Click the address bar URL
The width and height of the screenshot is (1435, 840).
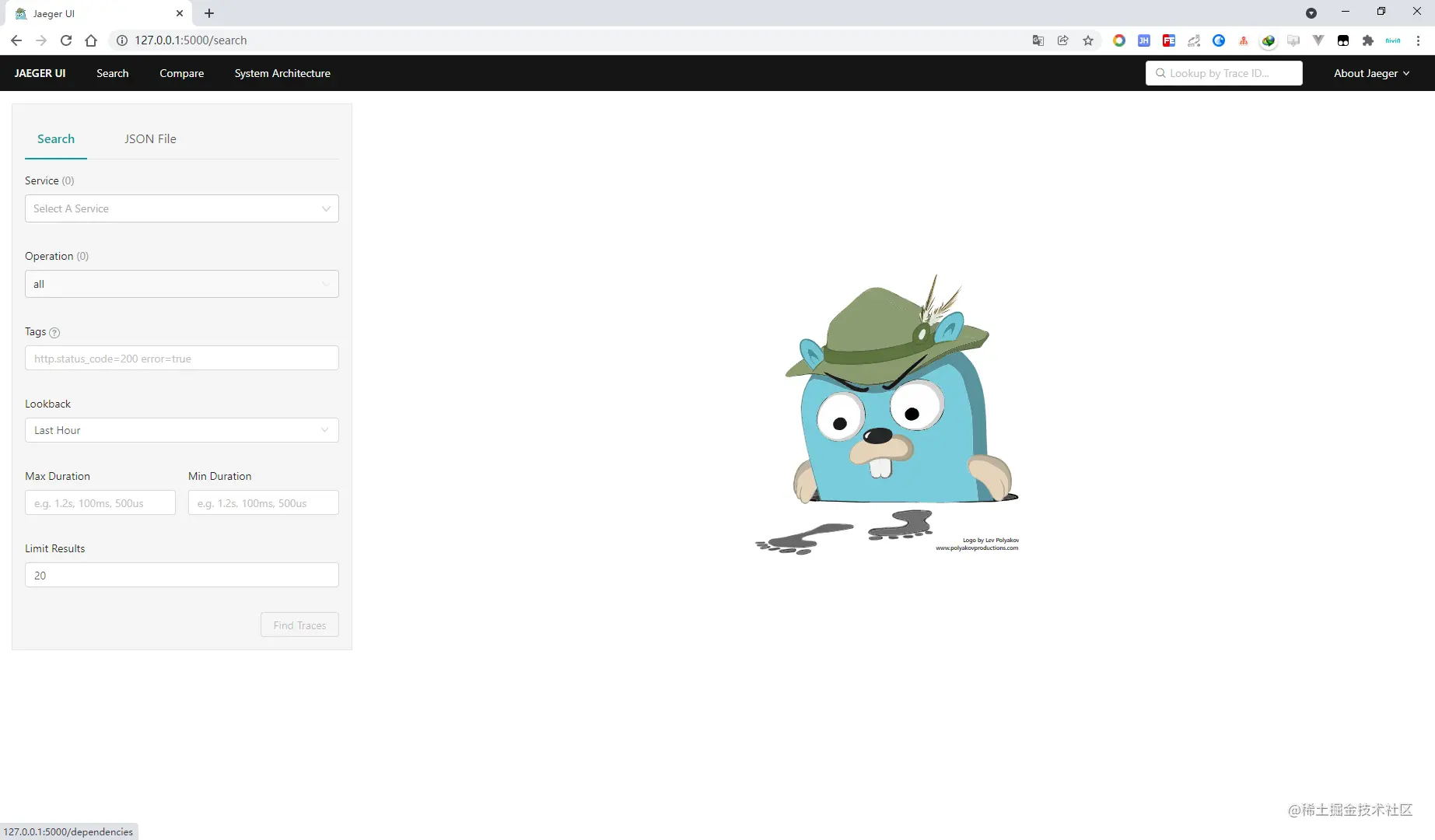point(191,40)
